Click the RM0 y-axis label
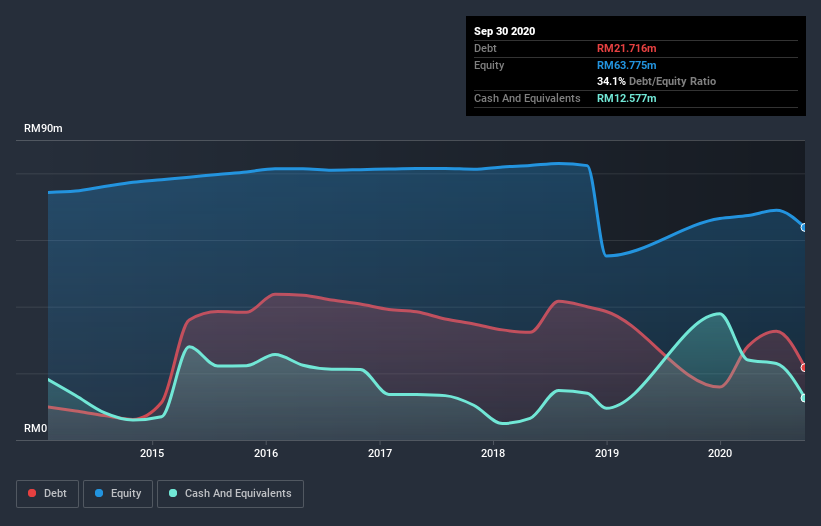 pos(35,428)
